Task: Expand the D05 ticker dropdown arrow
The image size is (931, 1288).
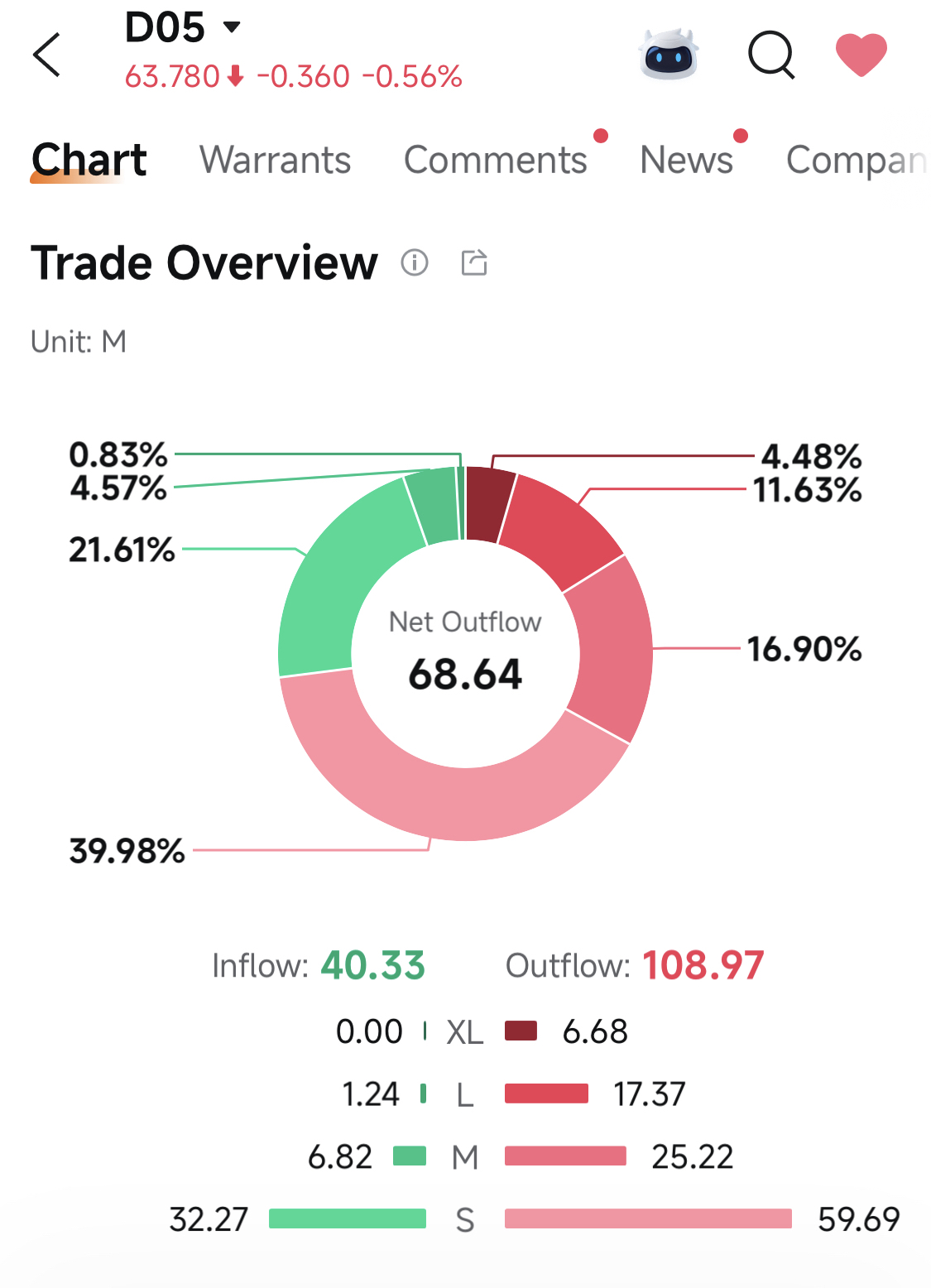Action: coord(233,27)
